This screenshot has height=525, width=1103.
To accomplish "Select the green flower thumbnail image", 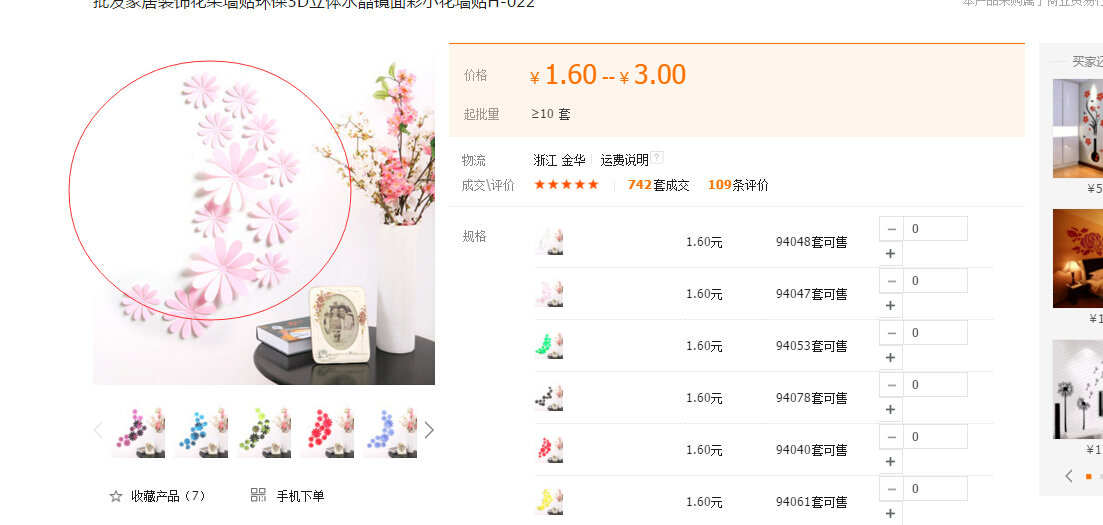I will 264,432.
